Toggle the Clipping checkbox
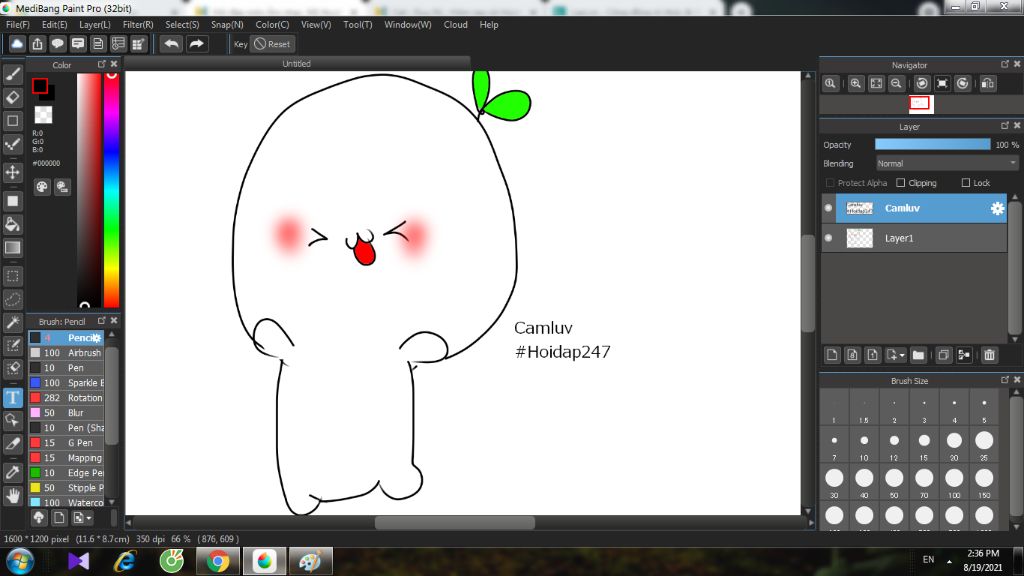Image resolution: width=1024 pixels, height=576 pixels. (x=901, y=183)
